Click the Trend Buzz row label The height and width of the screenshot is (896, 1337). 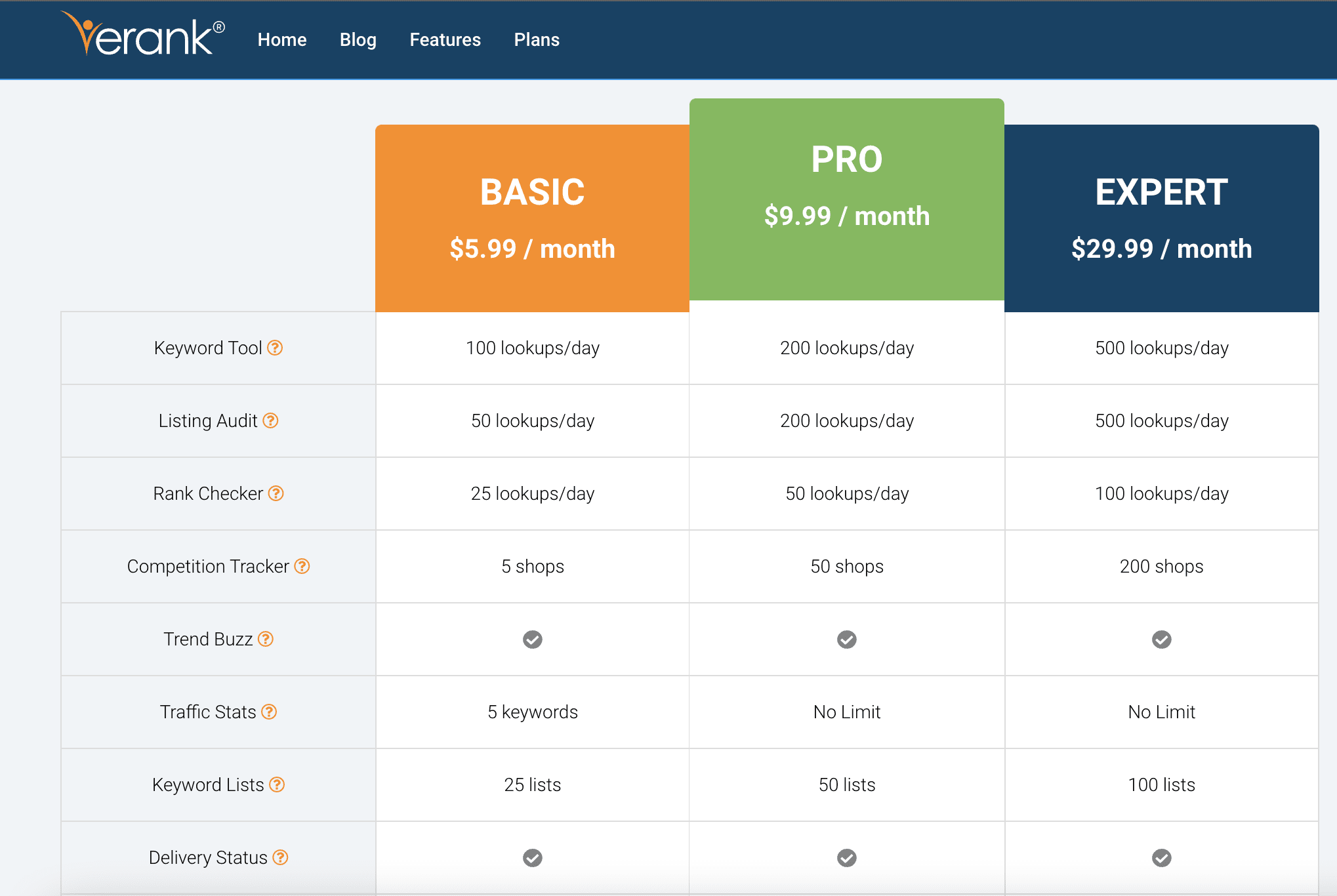click(208, 639)
